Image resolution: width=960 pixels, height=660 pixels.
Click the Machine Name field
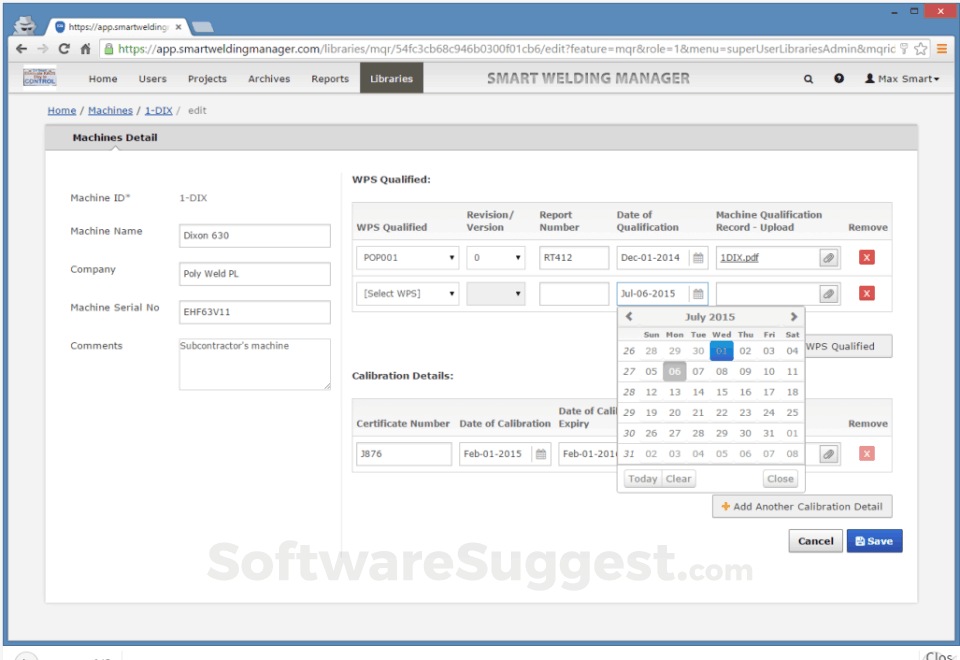pos(255,236)
